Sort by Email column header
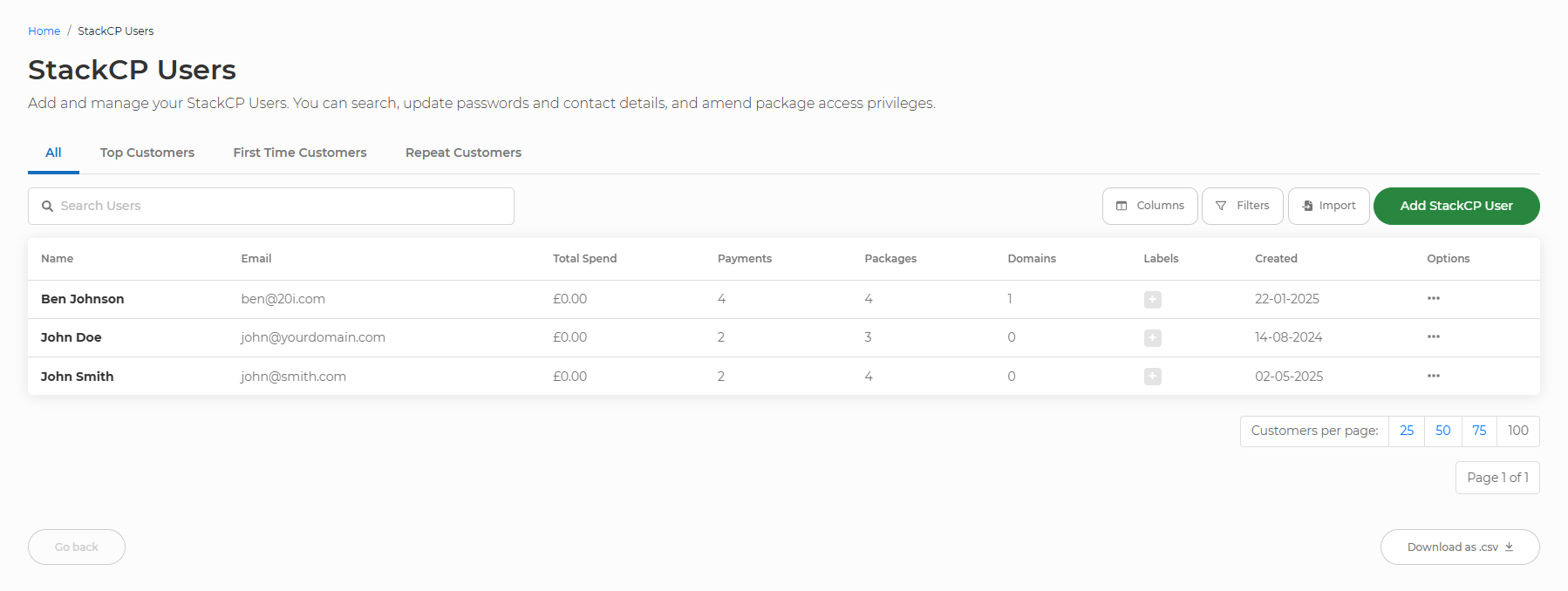Image resolution: width=1568 pixels, height=591 pixels. point(256,259)
